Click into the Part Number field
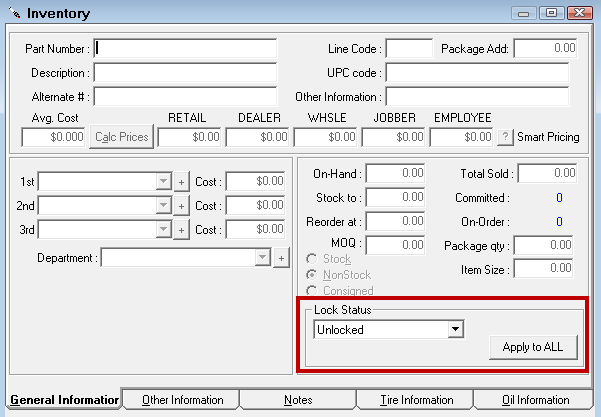This screenshot has width=601, height=417. (185, 48)
